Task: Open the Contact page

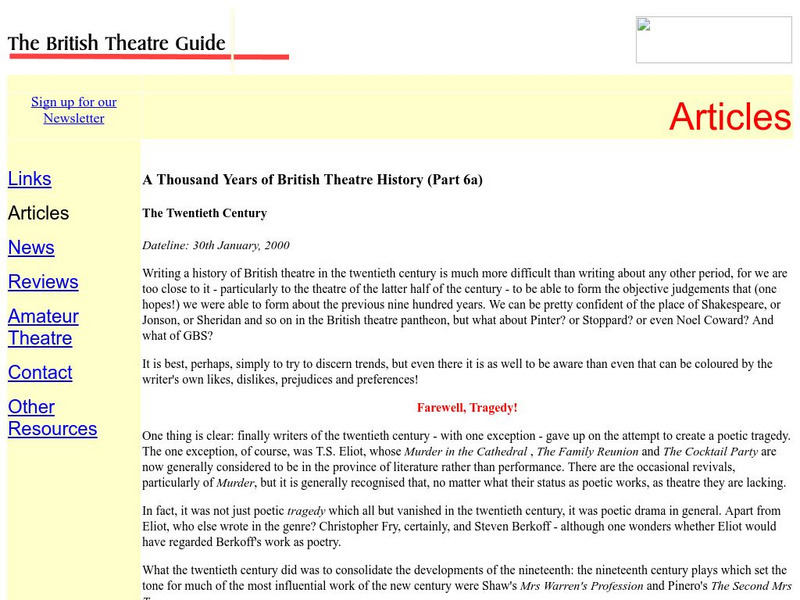Action: point(40,372)
